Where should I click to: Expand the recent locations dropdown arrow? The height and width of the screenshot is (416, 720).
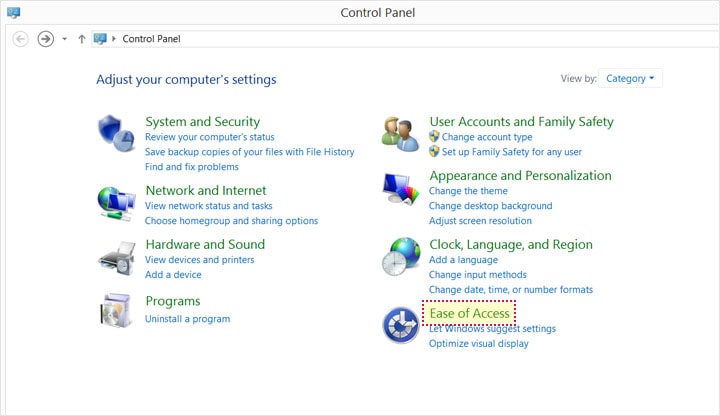click(64, 39)
